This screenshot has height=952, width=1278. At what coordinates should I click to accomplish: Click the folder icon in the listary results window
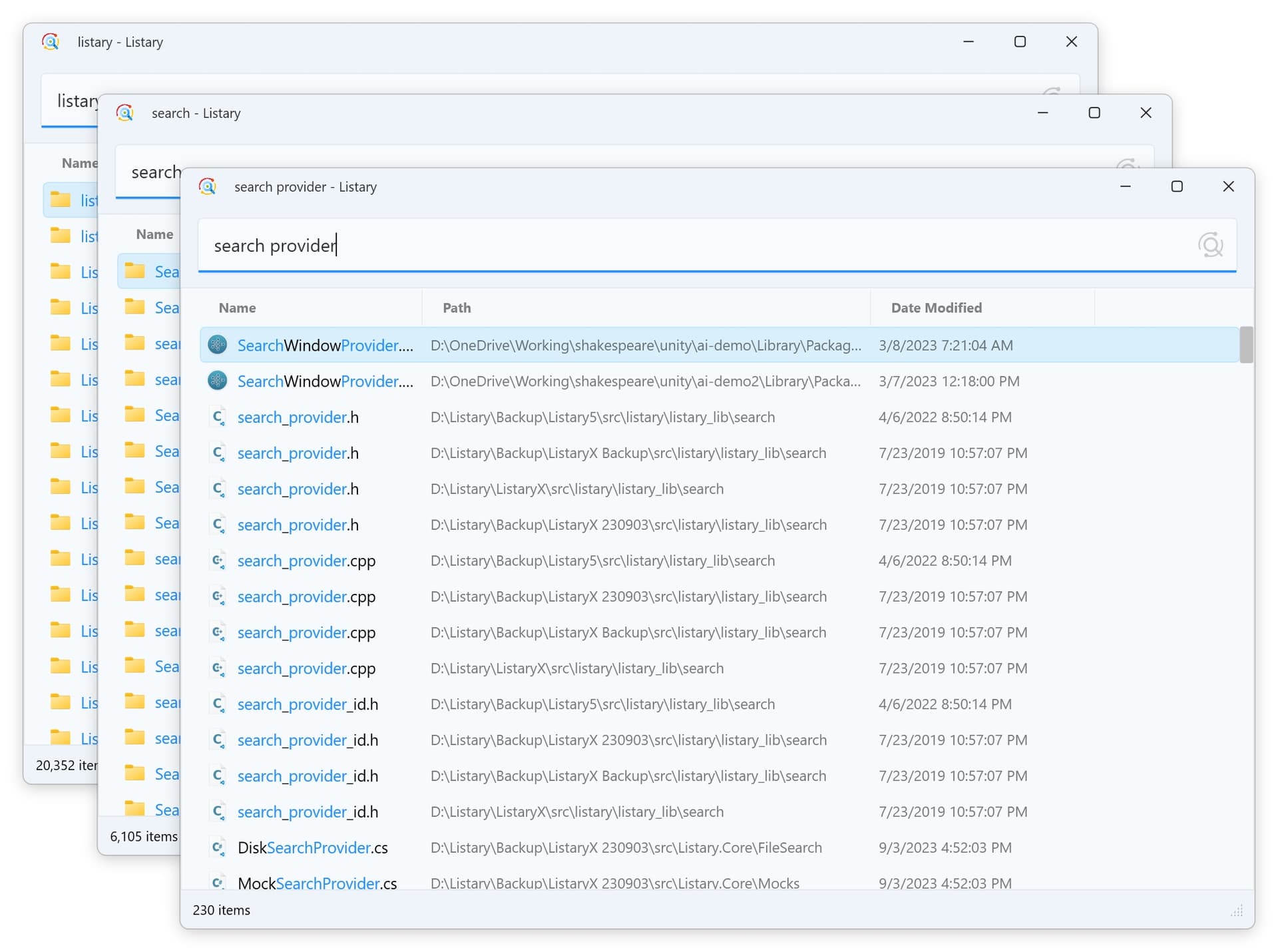(x=62, y=199)
